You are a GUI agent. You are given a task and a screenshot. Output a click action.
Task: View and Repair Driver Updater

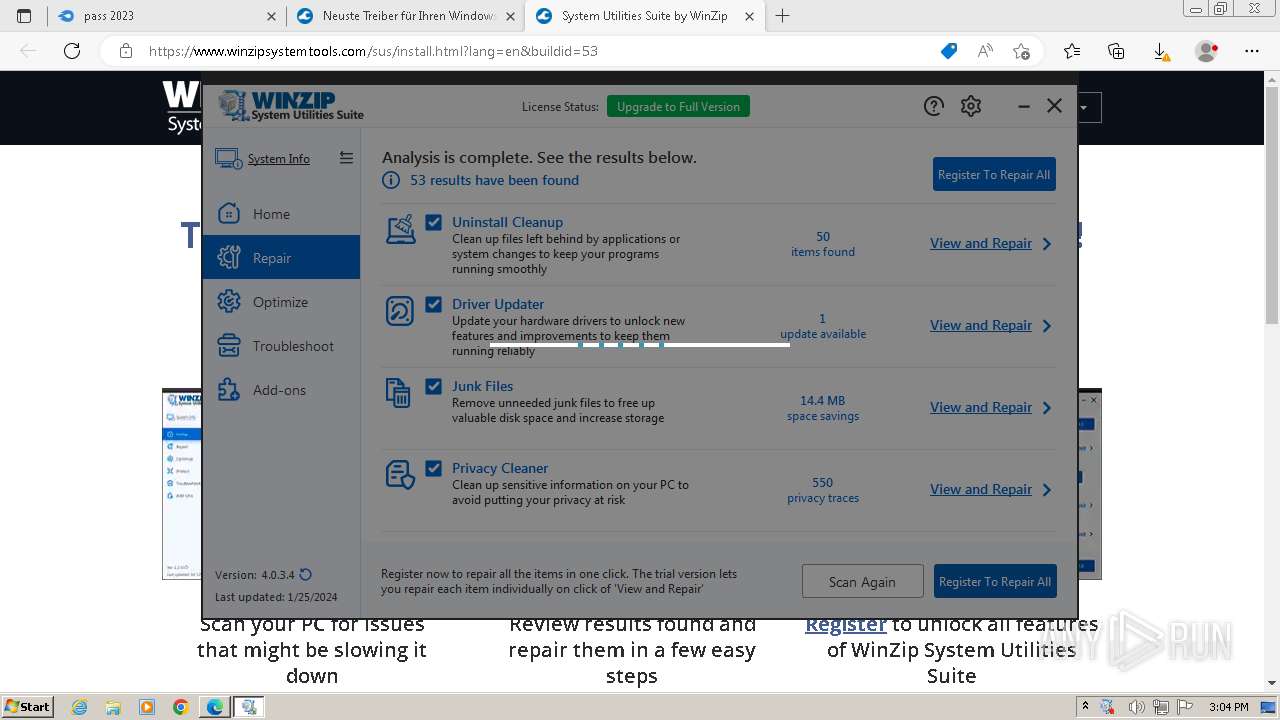981,325
